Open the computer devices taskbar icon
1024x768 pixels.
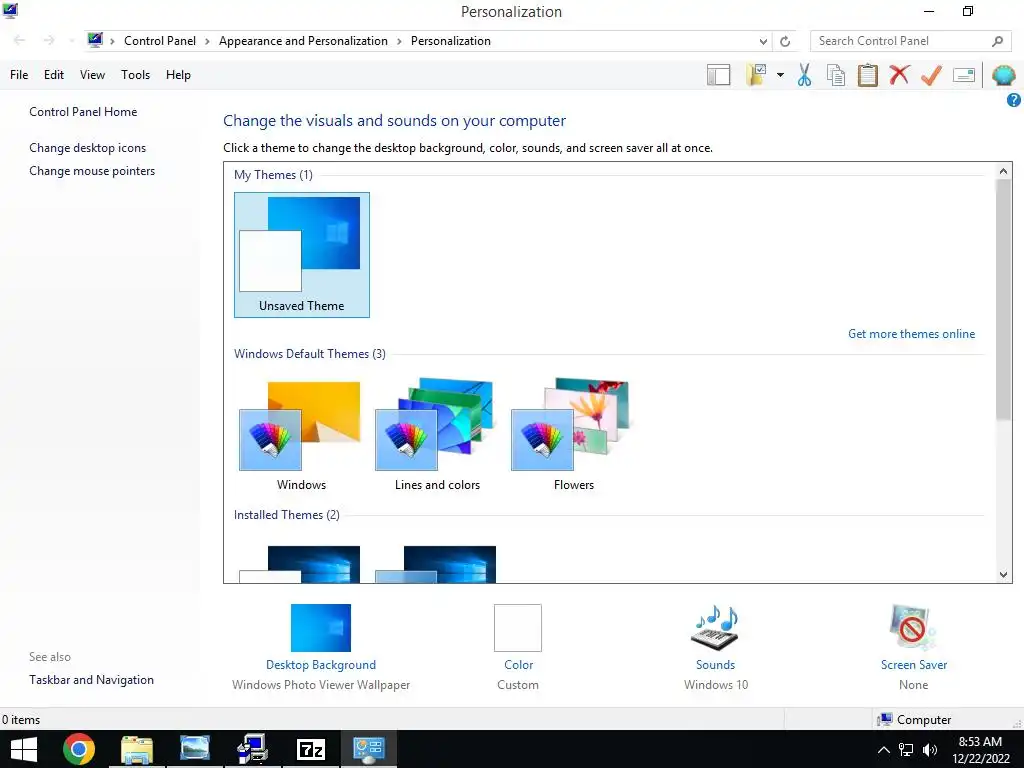[253, 749]
